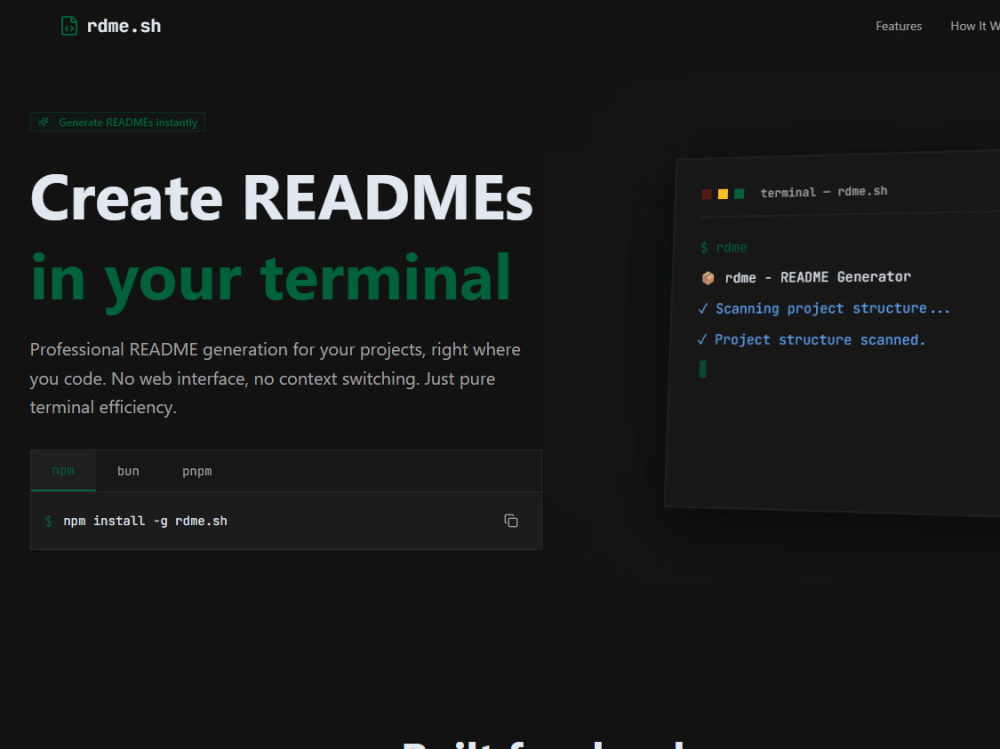The height and width of the screenshot is (749, 1000).
Task: Click the green terminal cursor block
Action: pyautogui.click(x=703, y=369)
